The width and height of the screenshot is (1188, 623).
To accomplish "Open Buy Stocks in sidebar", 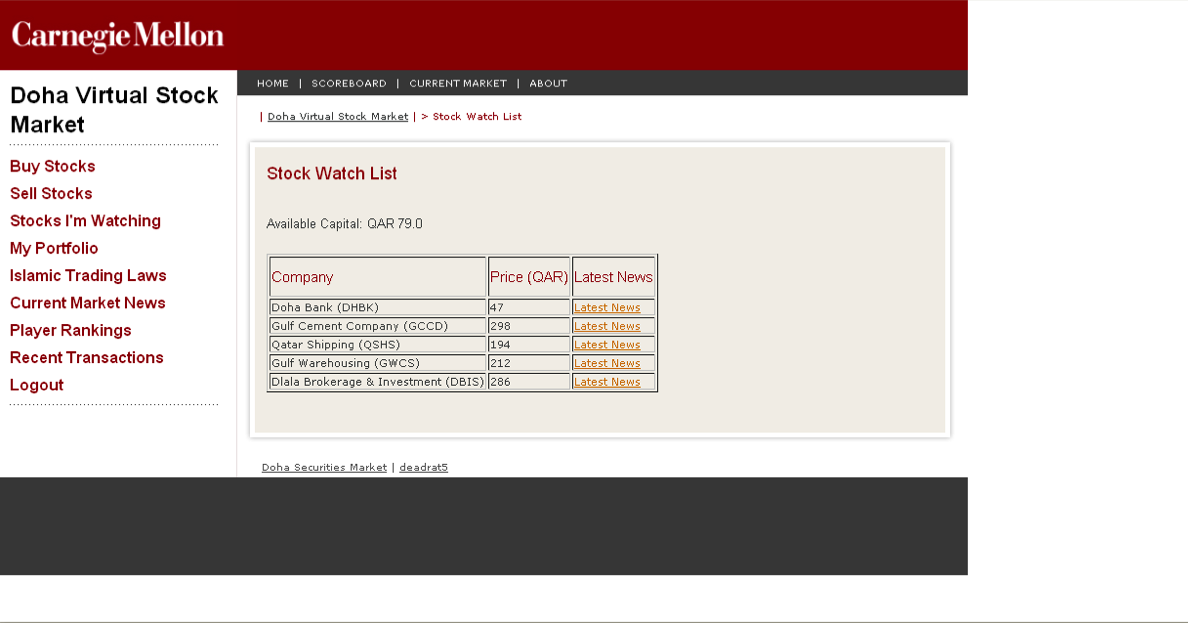I will coord(52,166).
